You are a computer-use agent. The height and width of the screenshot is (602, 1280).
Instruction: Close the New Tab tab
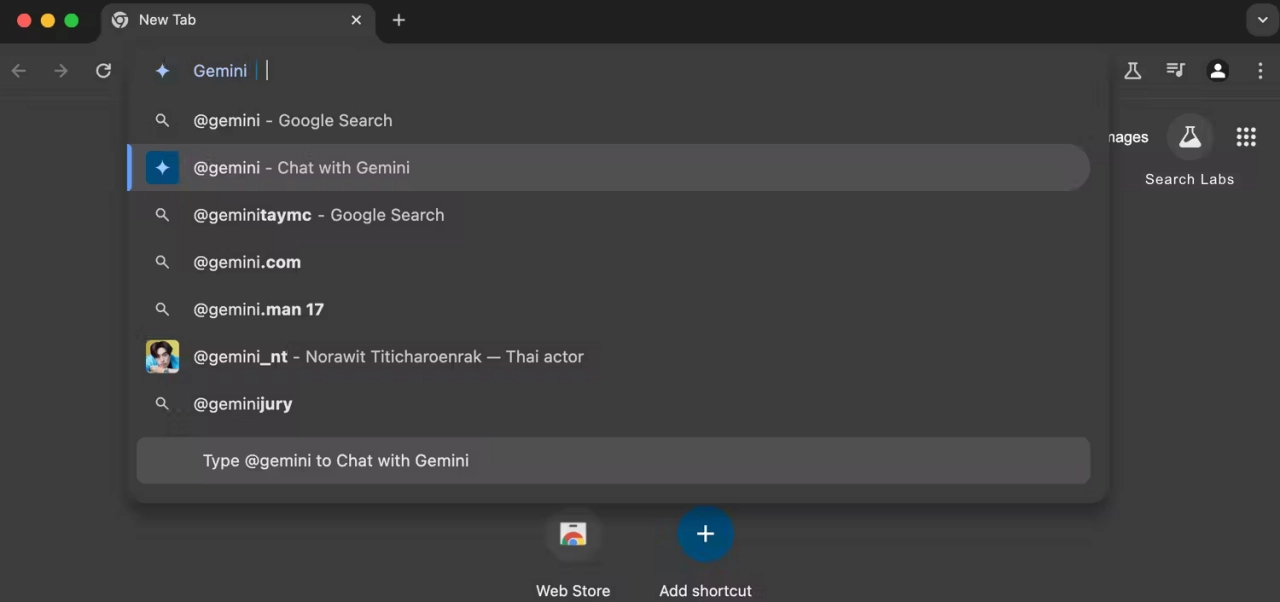coord(356,20)
